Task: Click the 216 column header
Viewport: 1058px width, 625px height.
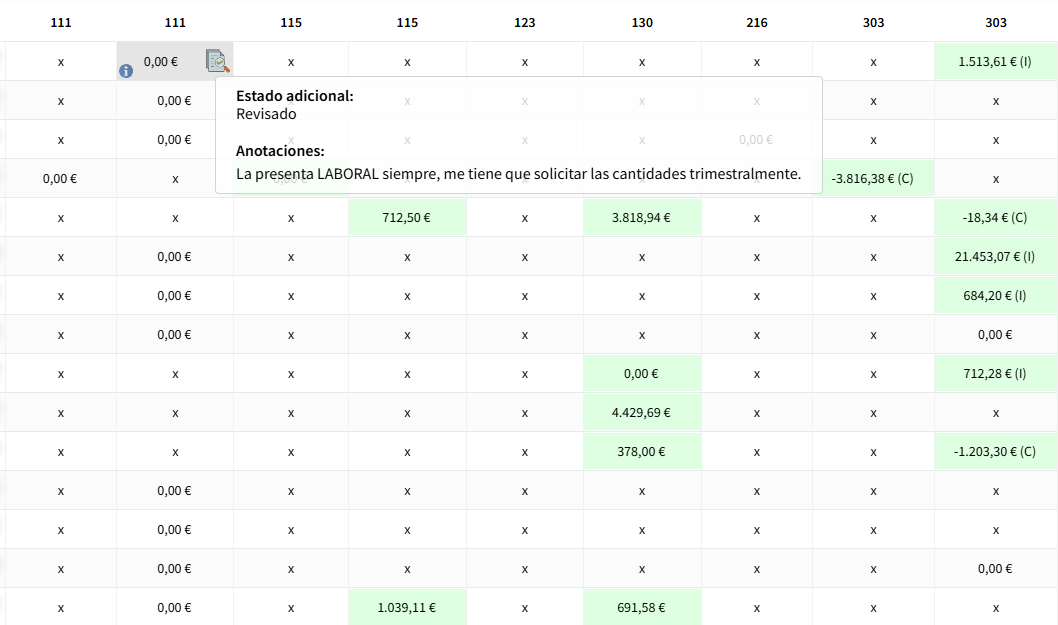Action: click(757, 22)
